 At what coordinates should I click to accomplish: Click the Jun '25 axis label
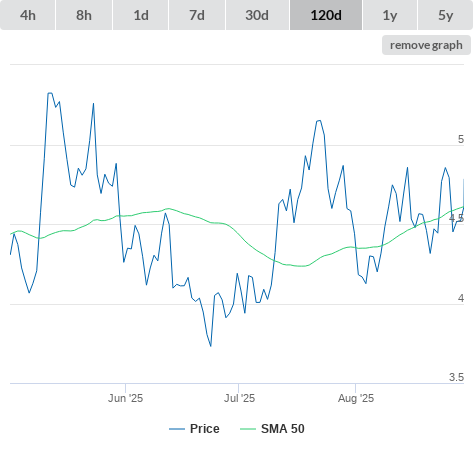(x=125, y=398)
